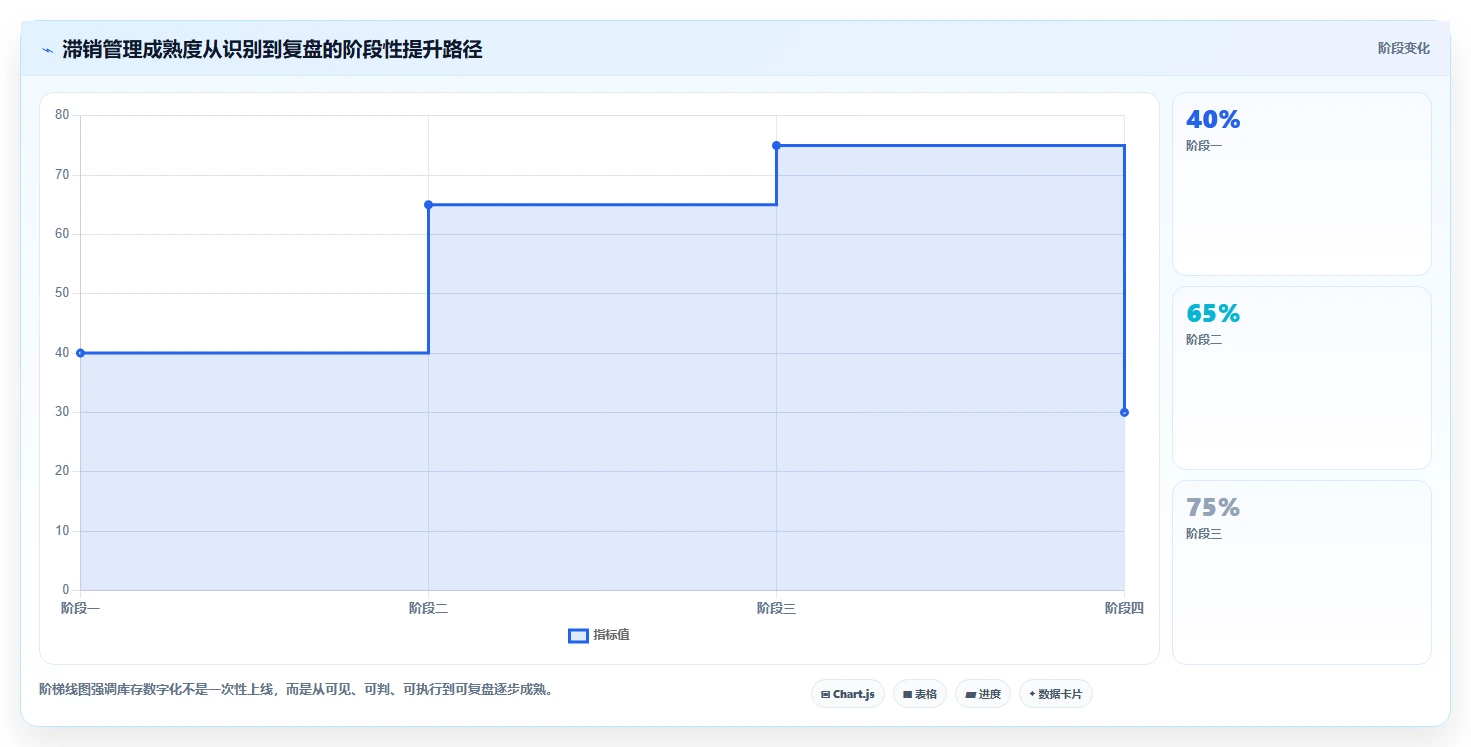Toggle the 指标值 legend item

click(x=599, y=635)
